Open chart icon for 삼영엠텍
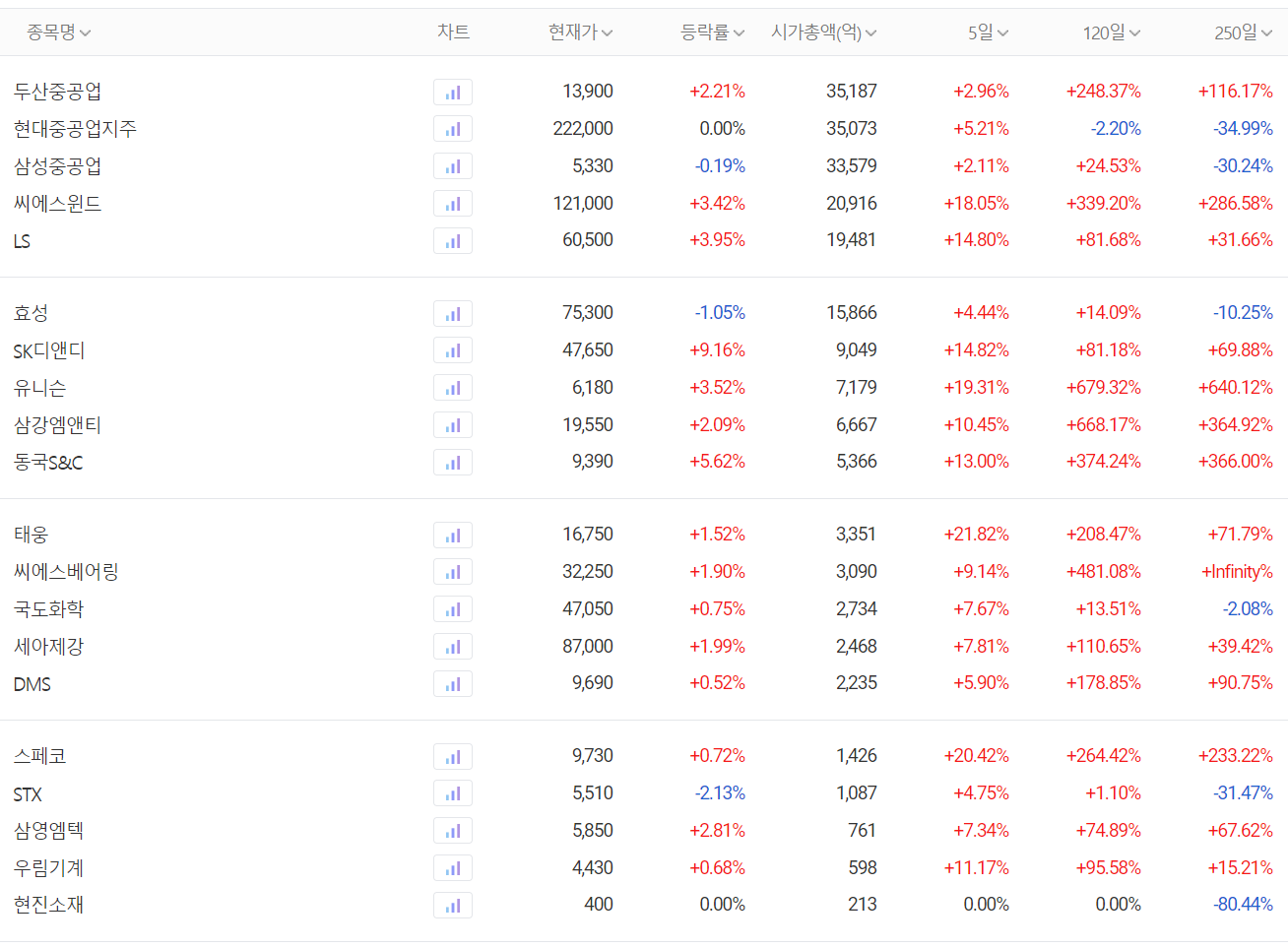Screen dimensions: 1288x948 pos(453,831)
